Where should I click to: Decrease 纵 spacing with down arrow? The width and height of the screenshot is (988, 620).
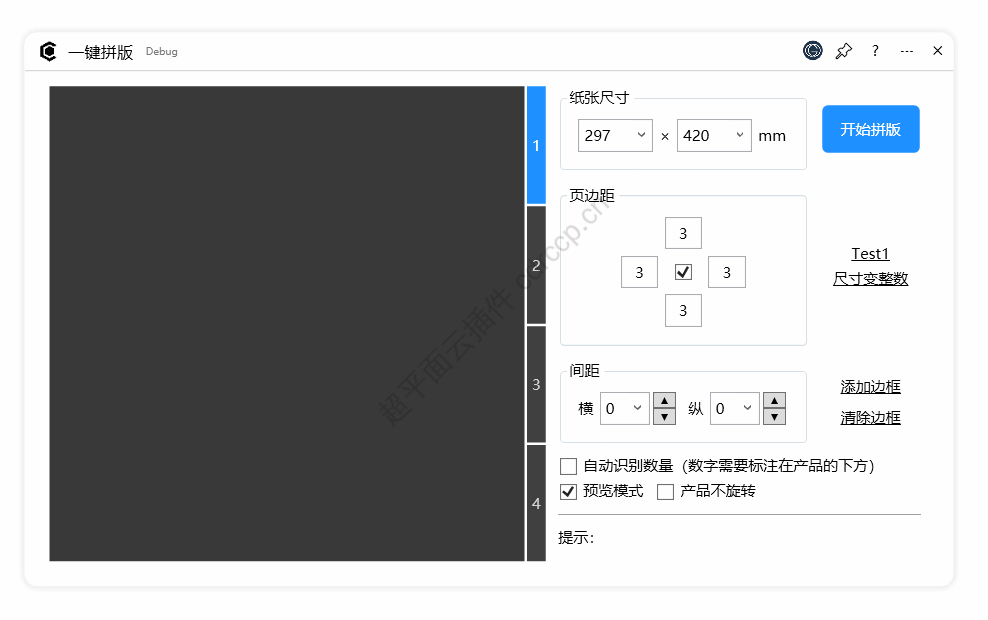pos(774,416)
